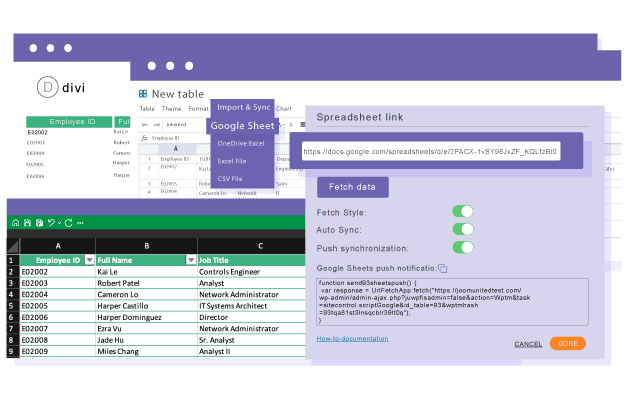This screenshot has height=396, width=630.
Task: Click the E02009 cell in Excel
Action: [x=58, y=351]
